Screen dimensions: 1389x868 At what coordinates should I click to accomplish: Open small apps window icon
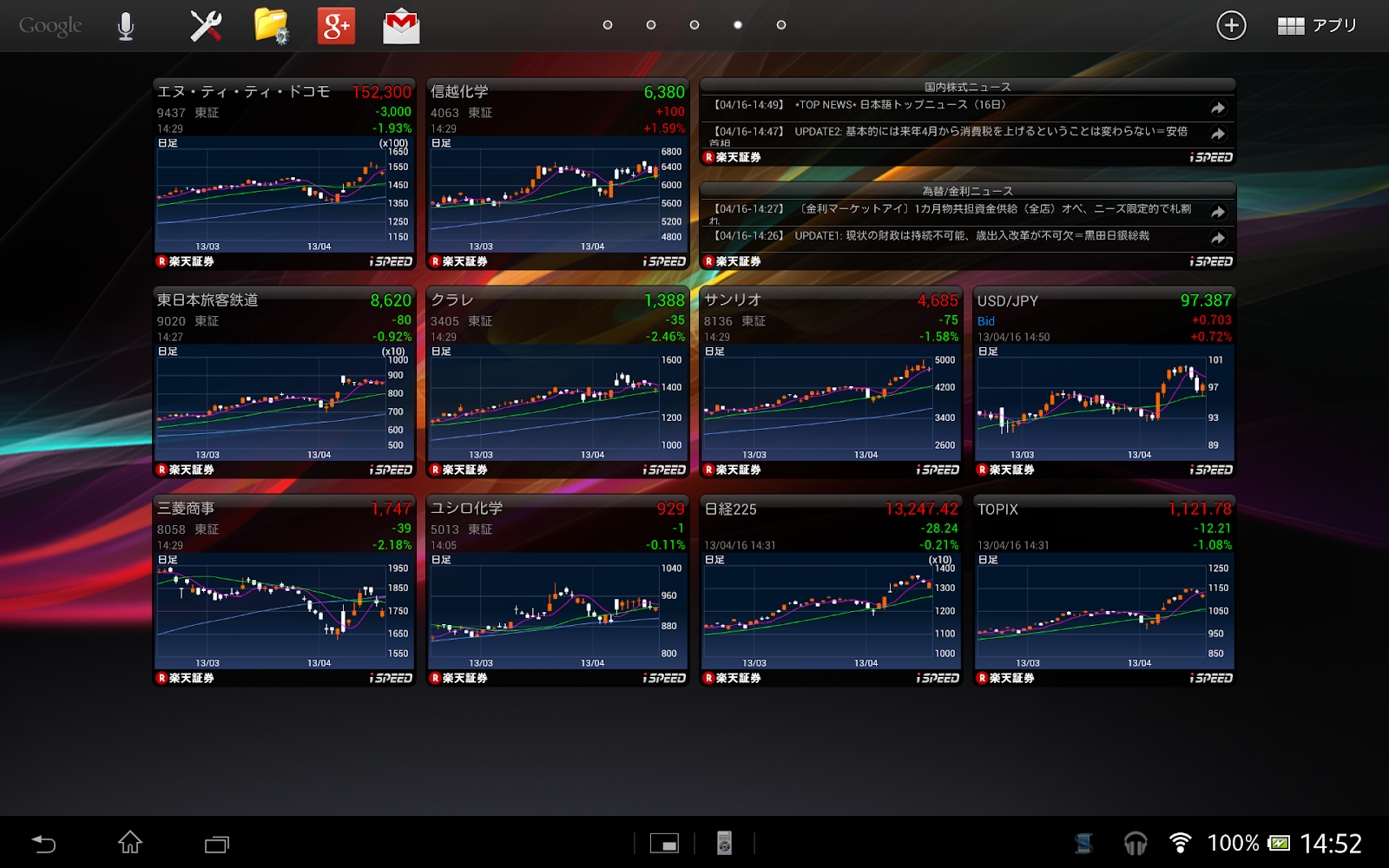coord(664,843)
